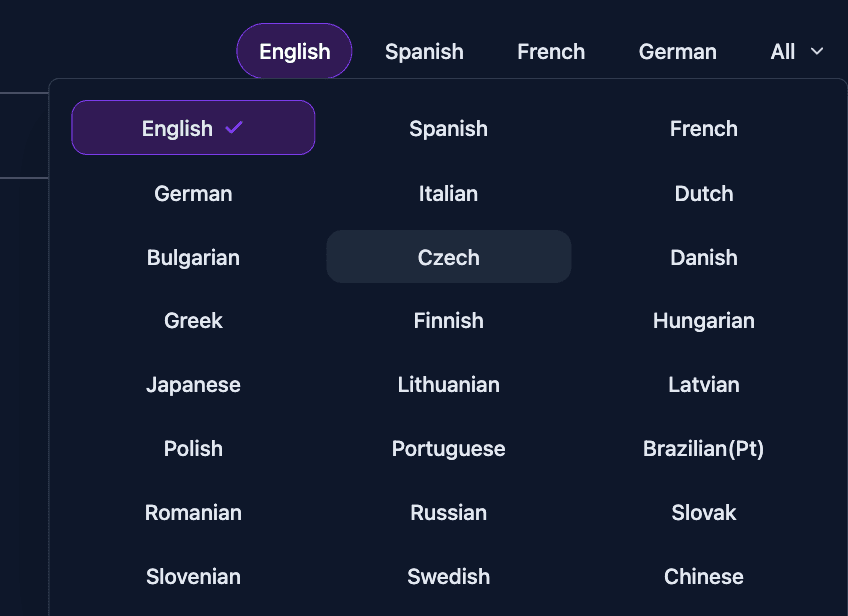Screen dimensions: 848x616
Task: Select Japanese as the language
Action: click(x=193, y=384)
